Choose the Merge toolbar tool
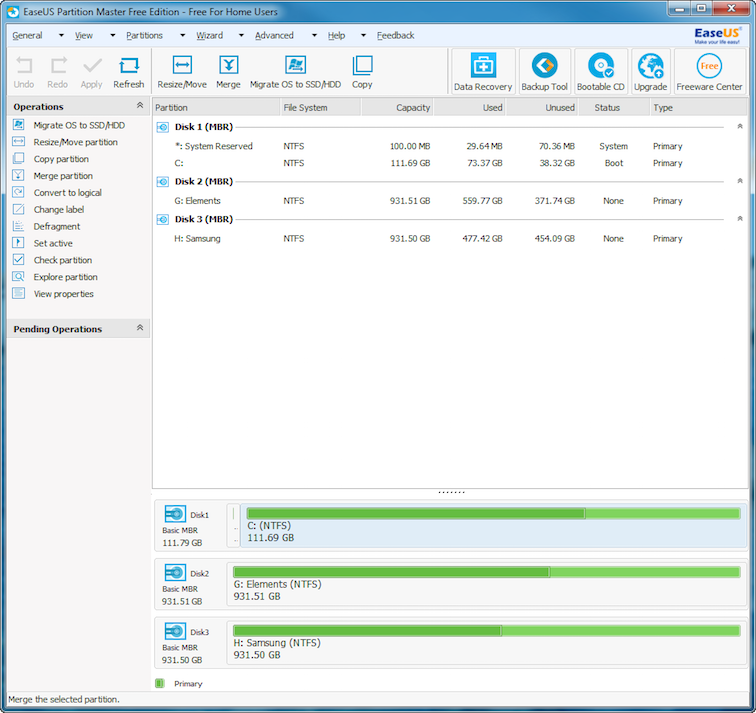The width and height of the screenshot is (756, 713). (228, 73)
